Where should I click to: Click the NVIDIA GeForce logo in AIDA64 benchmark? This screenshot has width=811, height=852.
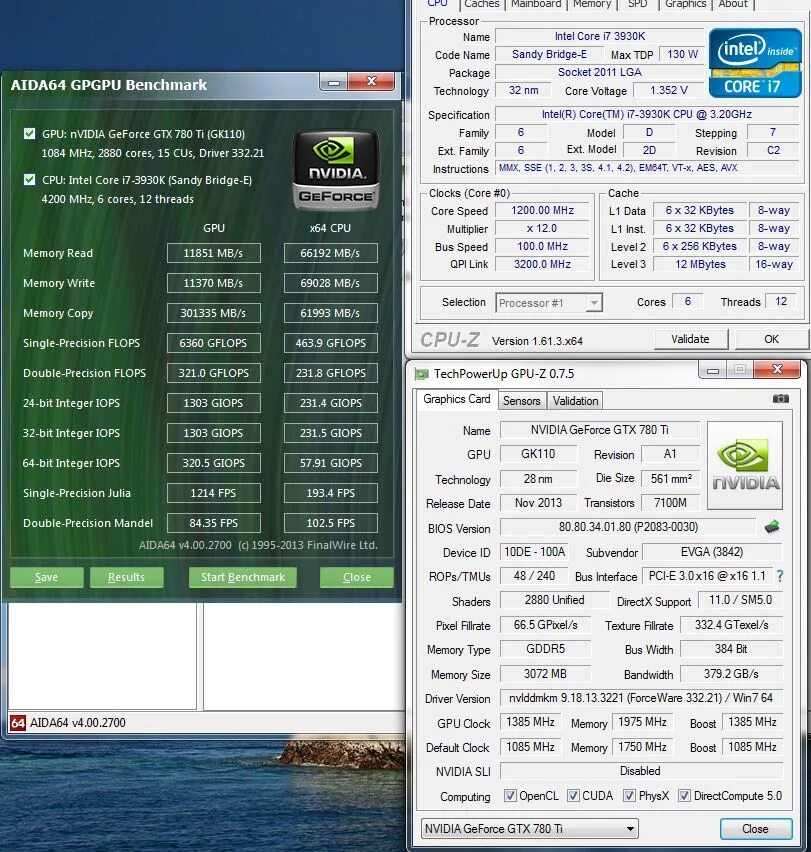(336, 171)
